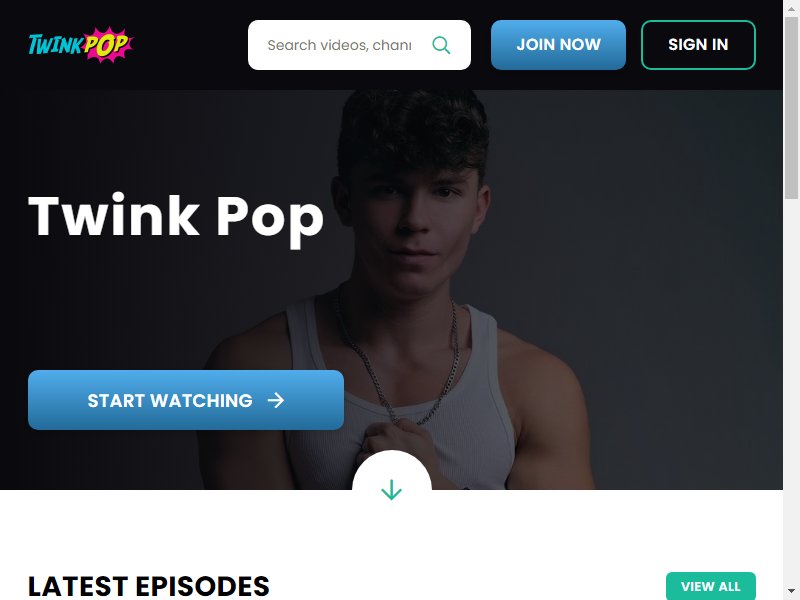Click the Twink Pop hero heading
The width and height of the screenshot is (800, 600).
(x=176, y=218)
